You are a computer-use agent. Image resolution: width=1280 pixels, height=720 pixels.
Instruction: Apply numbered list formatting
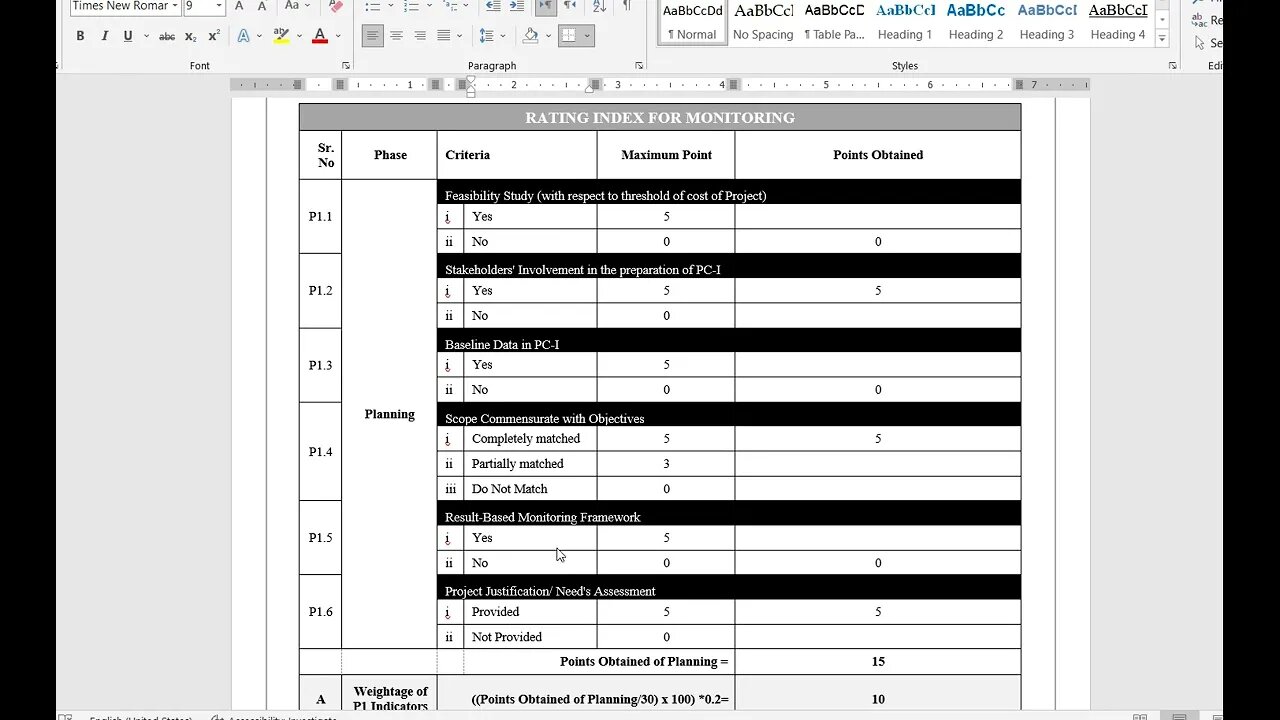pyautogui.click(x=410, y=6)
